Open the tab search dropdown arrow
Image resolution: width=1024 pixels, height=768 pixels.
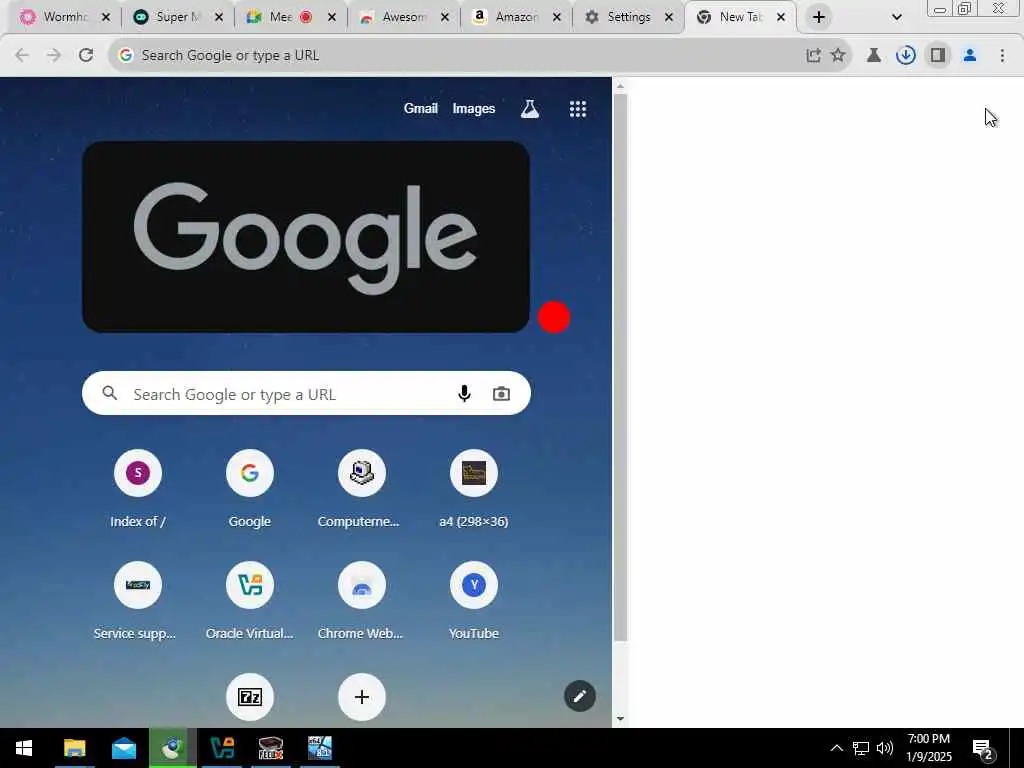point(897,18)
